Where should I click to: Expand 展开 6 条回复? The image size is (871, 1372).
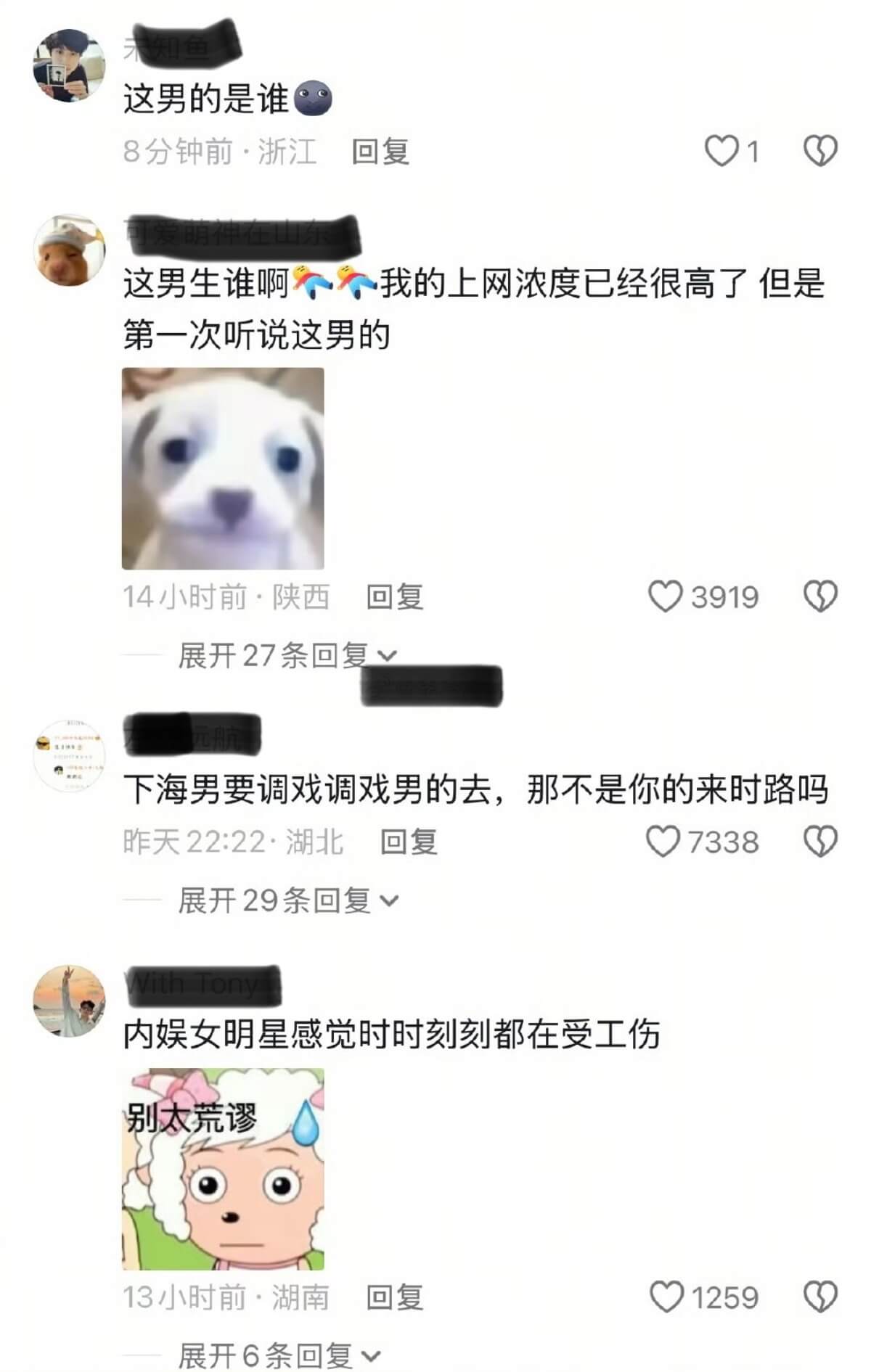click(279, 1355)
